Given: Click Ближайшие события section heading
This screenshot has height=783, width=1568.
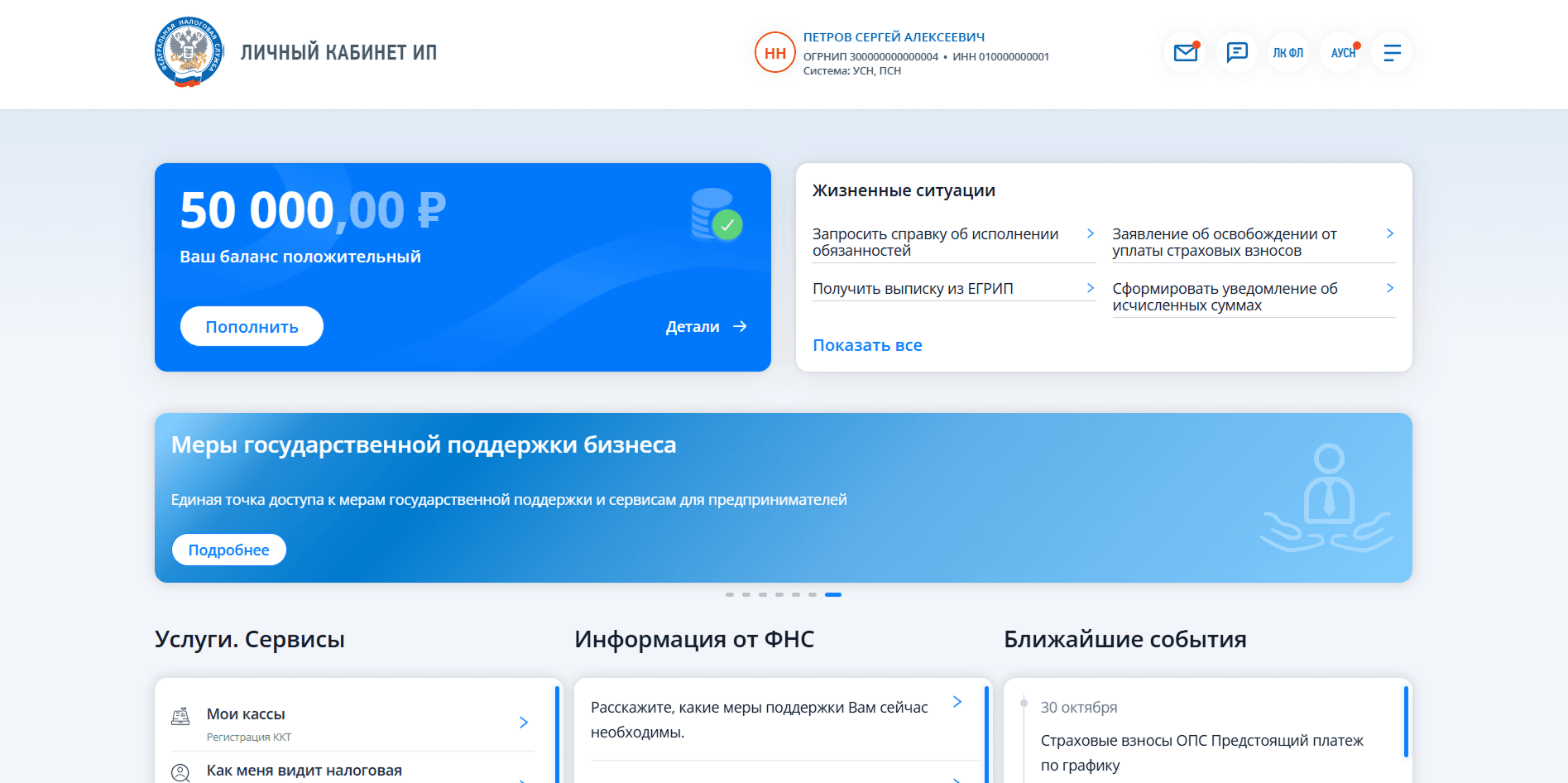Looking at the screenshot, I should click(x=1125, y=639).
